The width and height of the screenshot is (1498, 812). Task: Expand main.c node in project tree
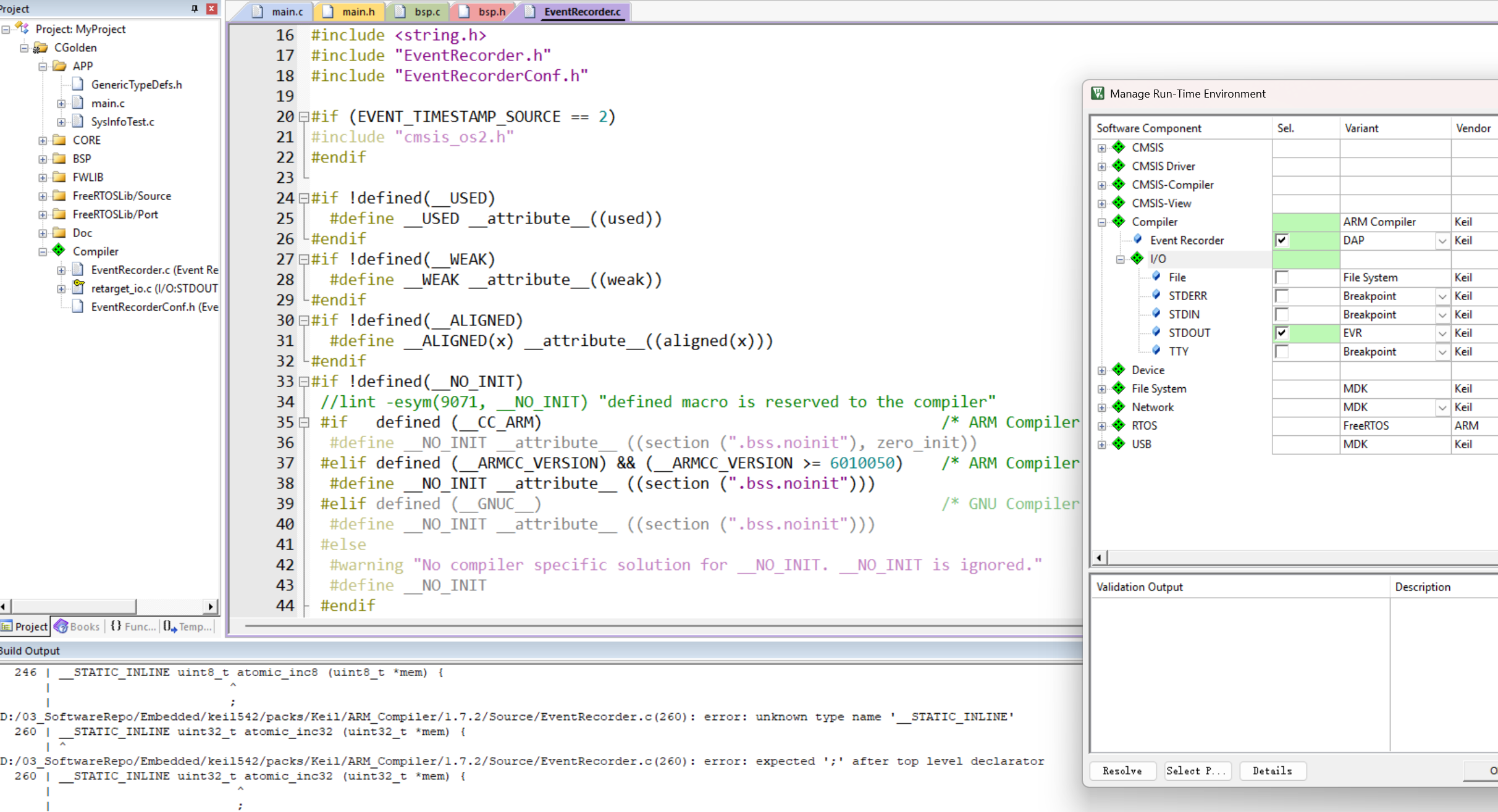click(x=61, y=104)
